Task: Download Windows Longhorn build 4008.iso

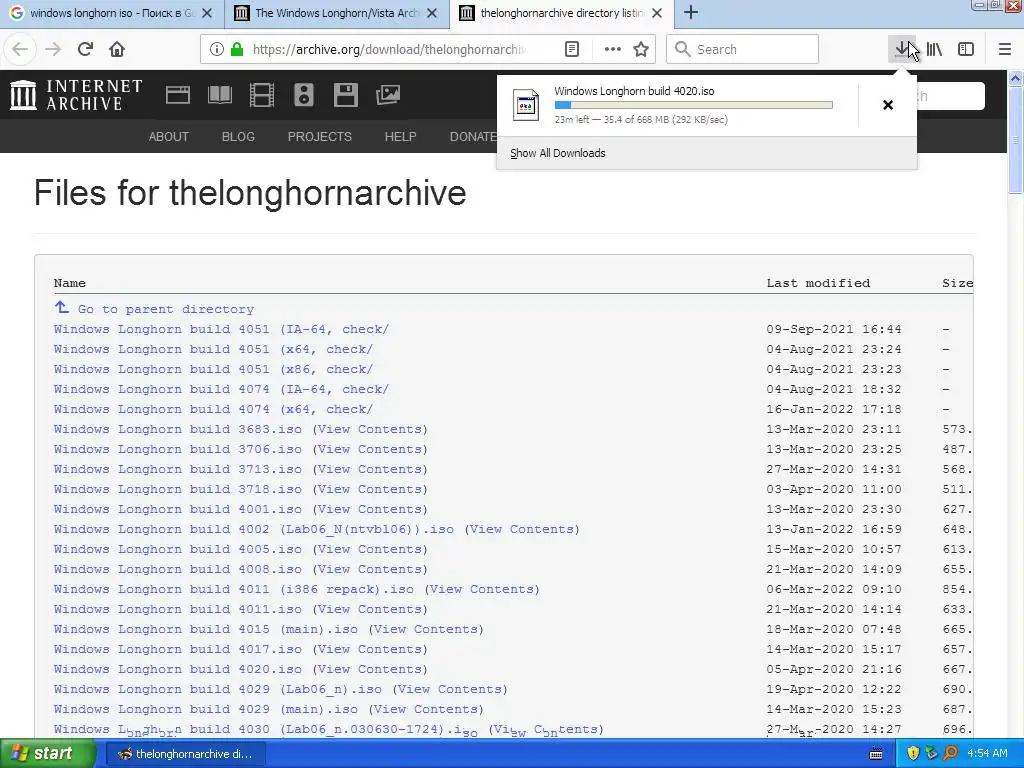Action: 178,569
